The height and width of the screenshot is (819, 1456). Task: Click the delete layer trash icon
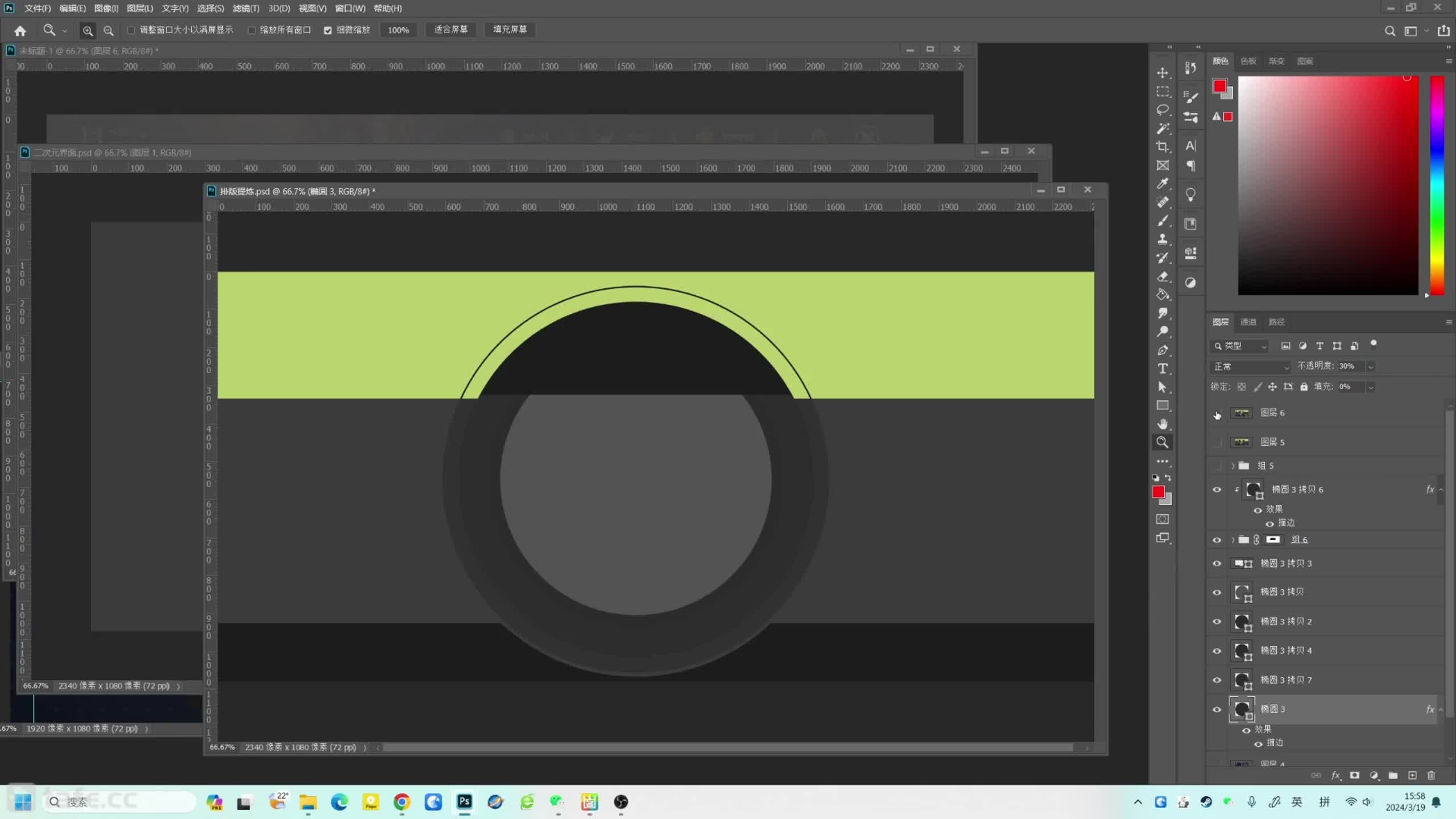(1432, 775)
